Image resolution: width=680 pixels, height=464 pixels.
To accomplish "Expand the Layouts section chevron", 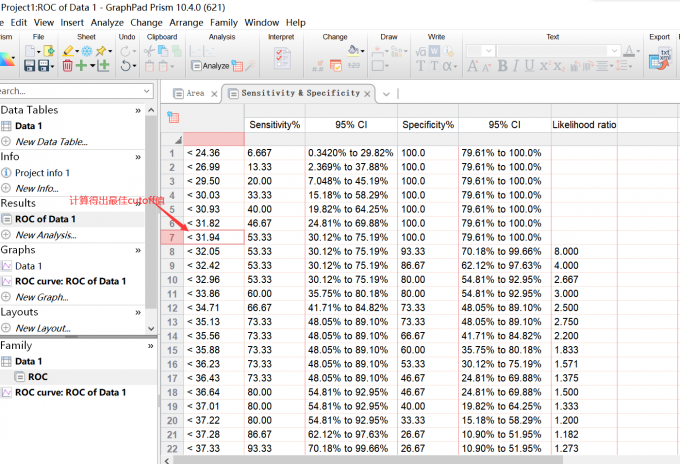I will (138, 312).
